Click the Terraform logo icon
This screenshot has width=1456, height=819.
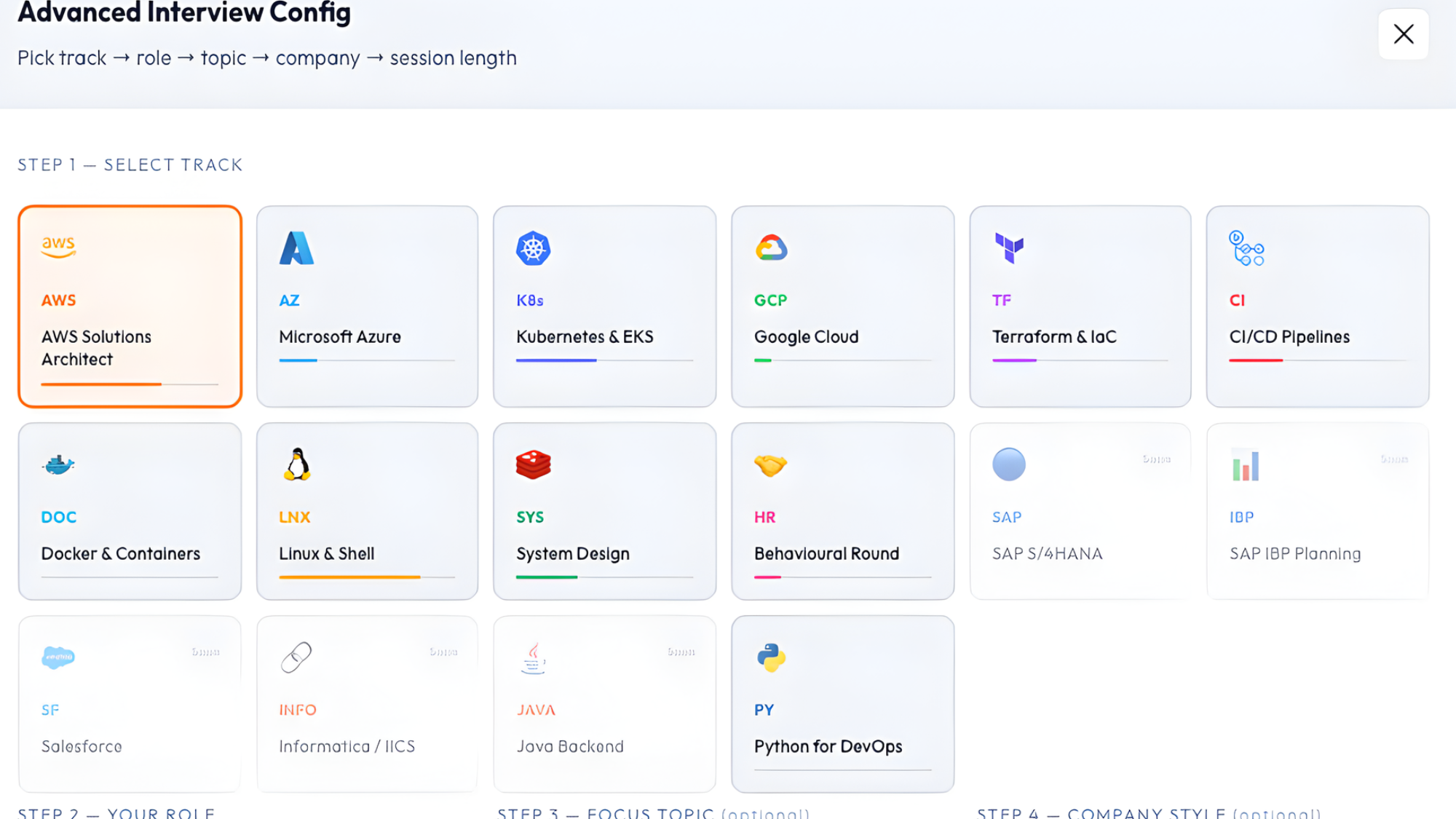coord(1009,248)
